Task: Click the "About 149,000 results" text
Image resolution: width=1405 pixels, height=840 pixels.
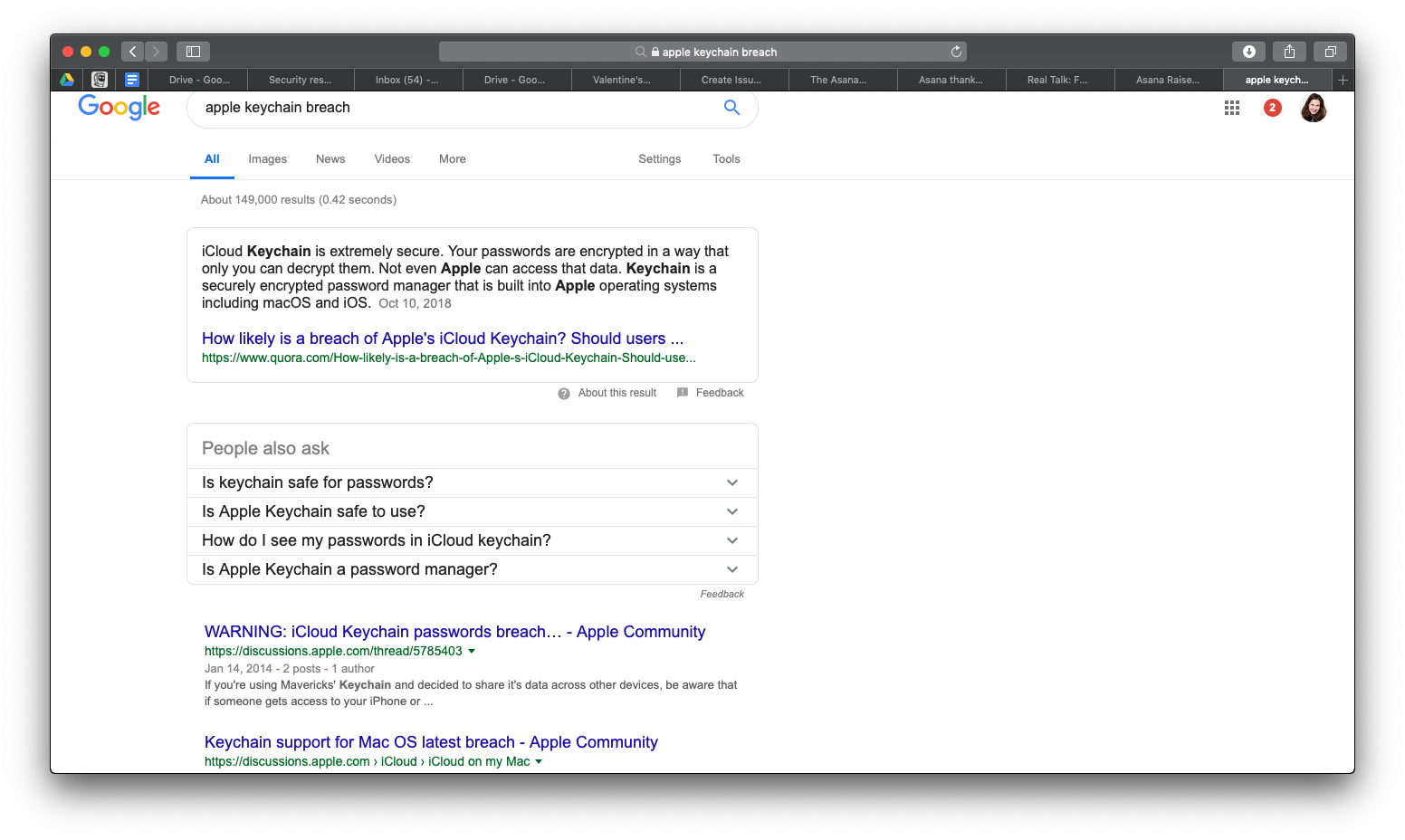Action: click(299, 200)
